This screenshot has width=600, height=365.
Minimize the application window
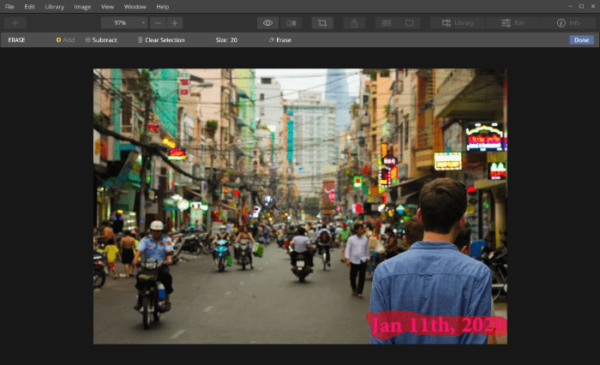pos(570,7)
